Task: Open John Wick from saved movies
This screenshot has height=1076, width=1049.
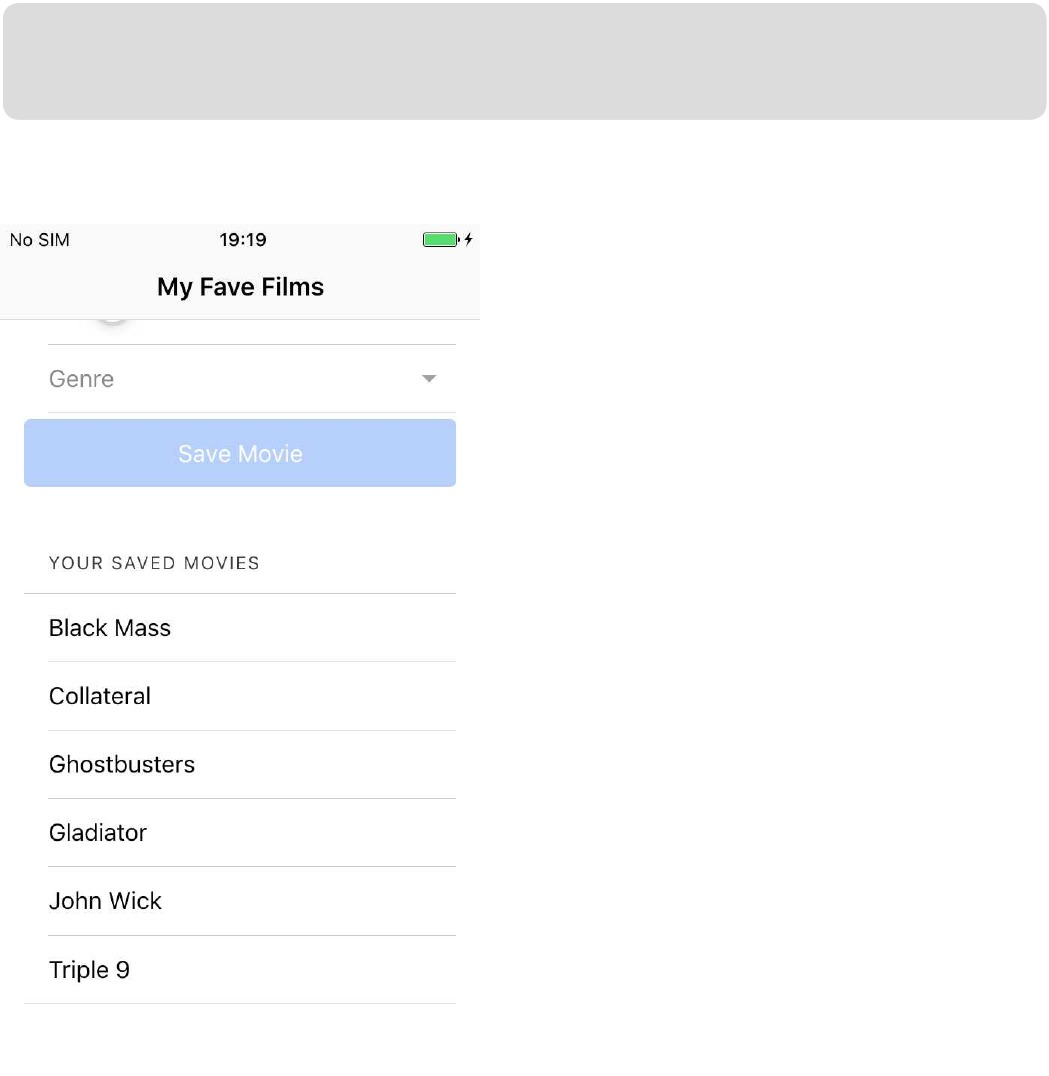Action: pos(240,901)
